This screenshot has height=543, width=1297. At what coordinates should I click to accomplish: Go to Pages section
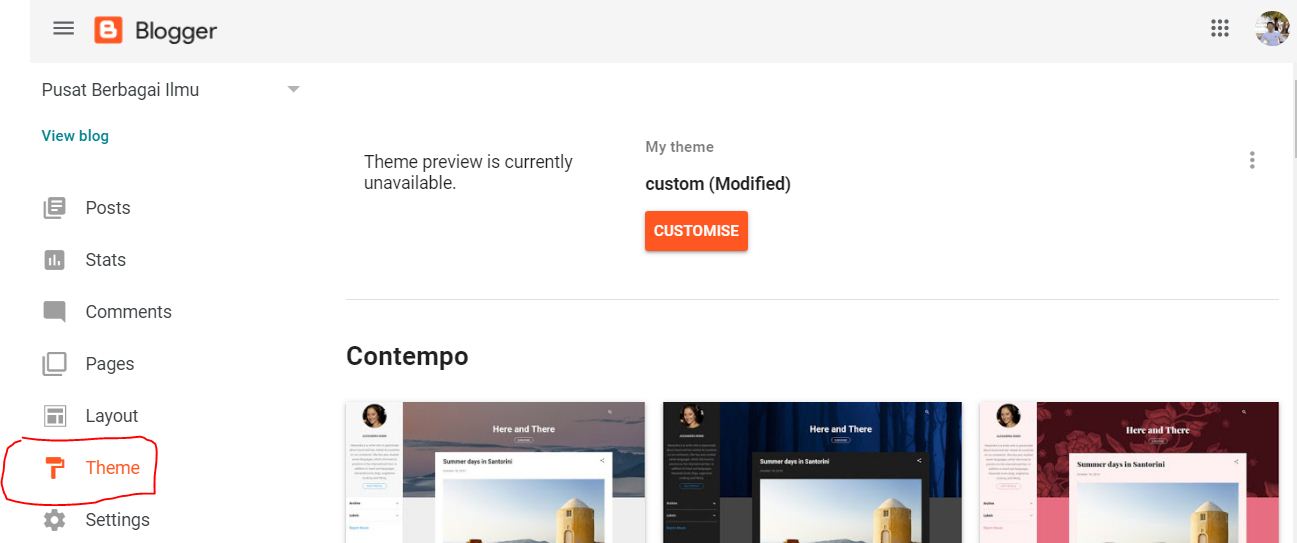[109, 364]
